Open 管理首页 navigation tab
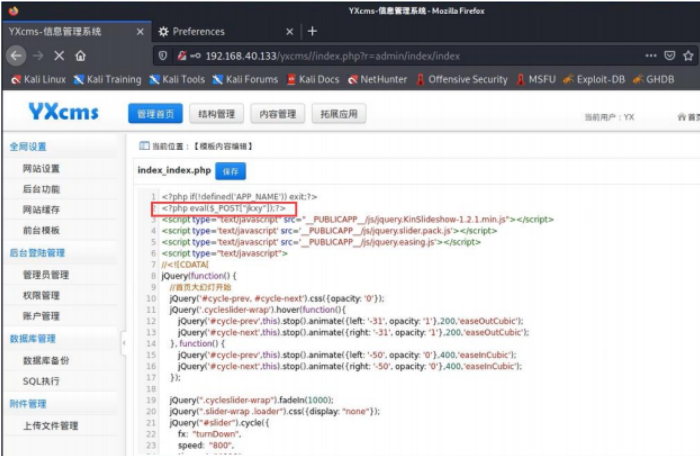Viewport: 700px width, 456px height. point(155,114)
